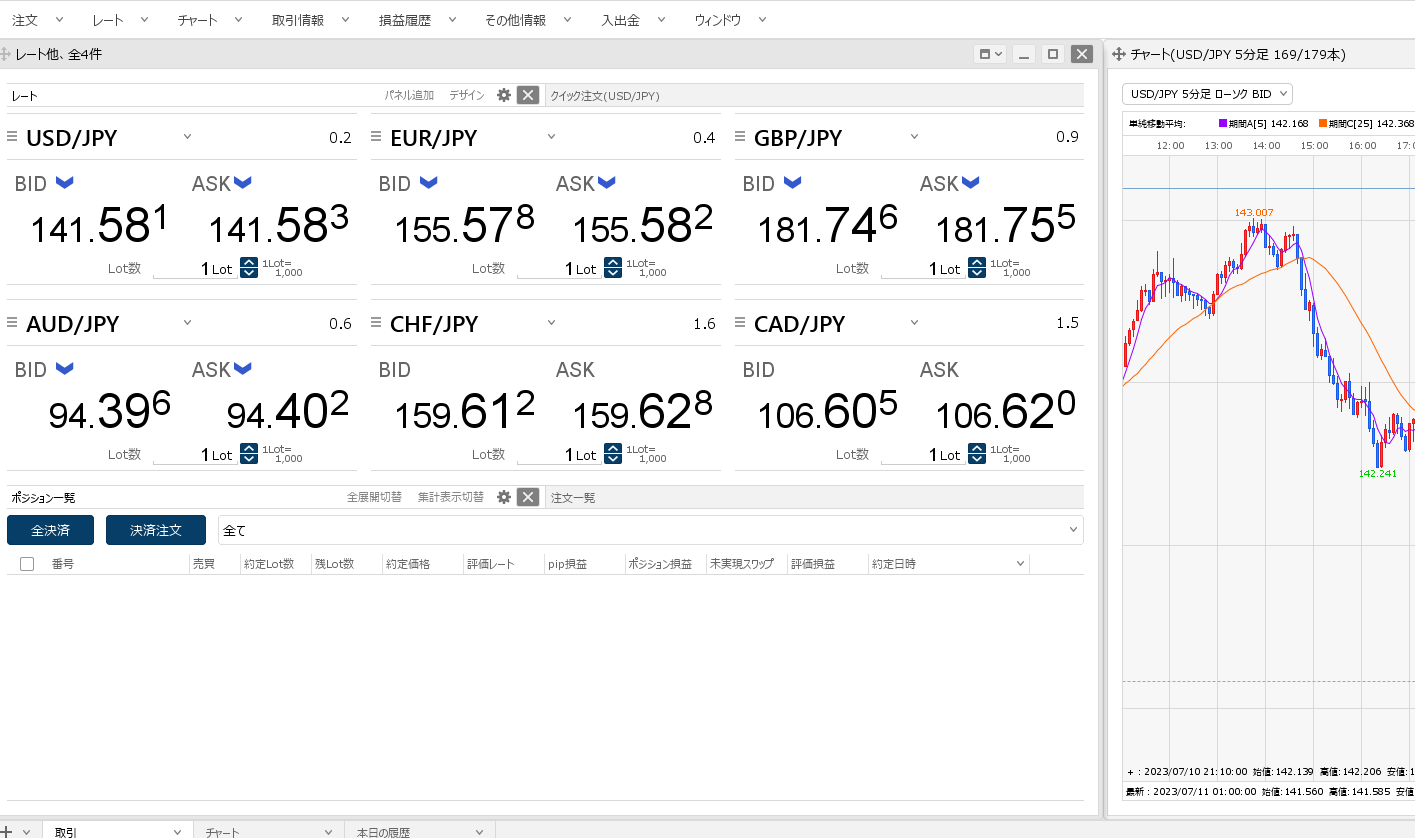Viewport: 1415px width, 838px height.
Task: Open the window layout icon in レート他 title bar
Action: (x=989, y=54)
